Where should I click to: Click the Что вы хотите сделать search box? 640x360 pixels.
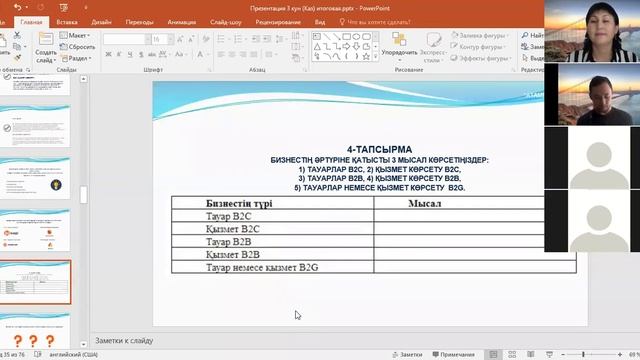(x=375, y=22)
